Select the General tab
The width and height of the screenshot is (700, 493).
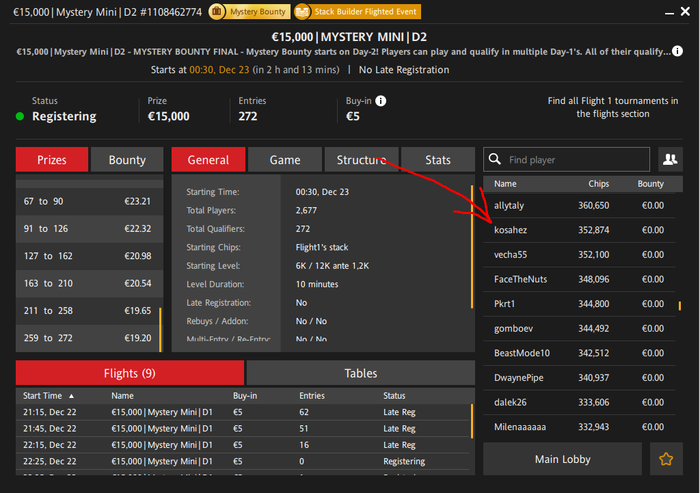tap(208, 160)
